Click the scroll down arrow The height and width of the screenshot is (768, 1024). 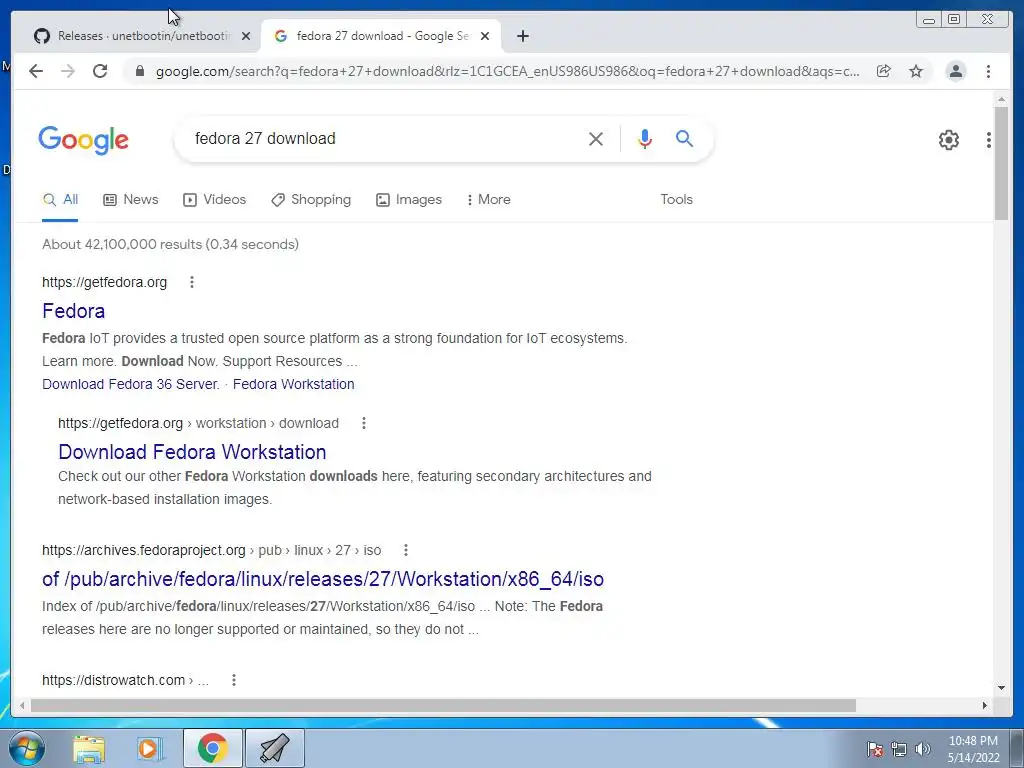pos(1001,688)
